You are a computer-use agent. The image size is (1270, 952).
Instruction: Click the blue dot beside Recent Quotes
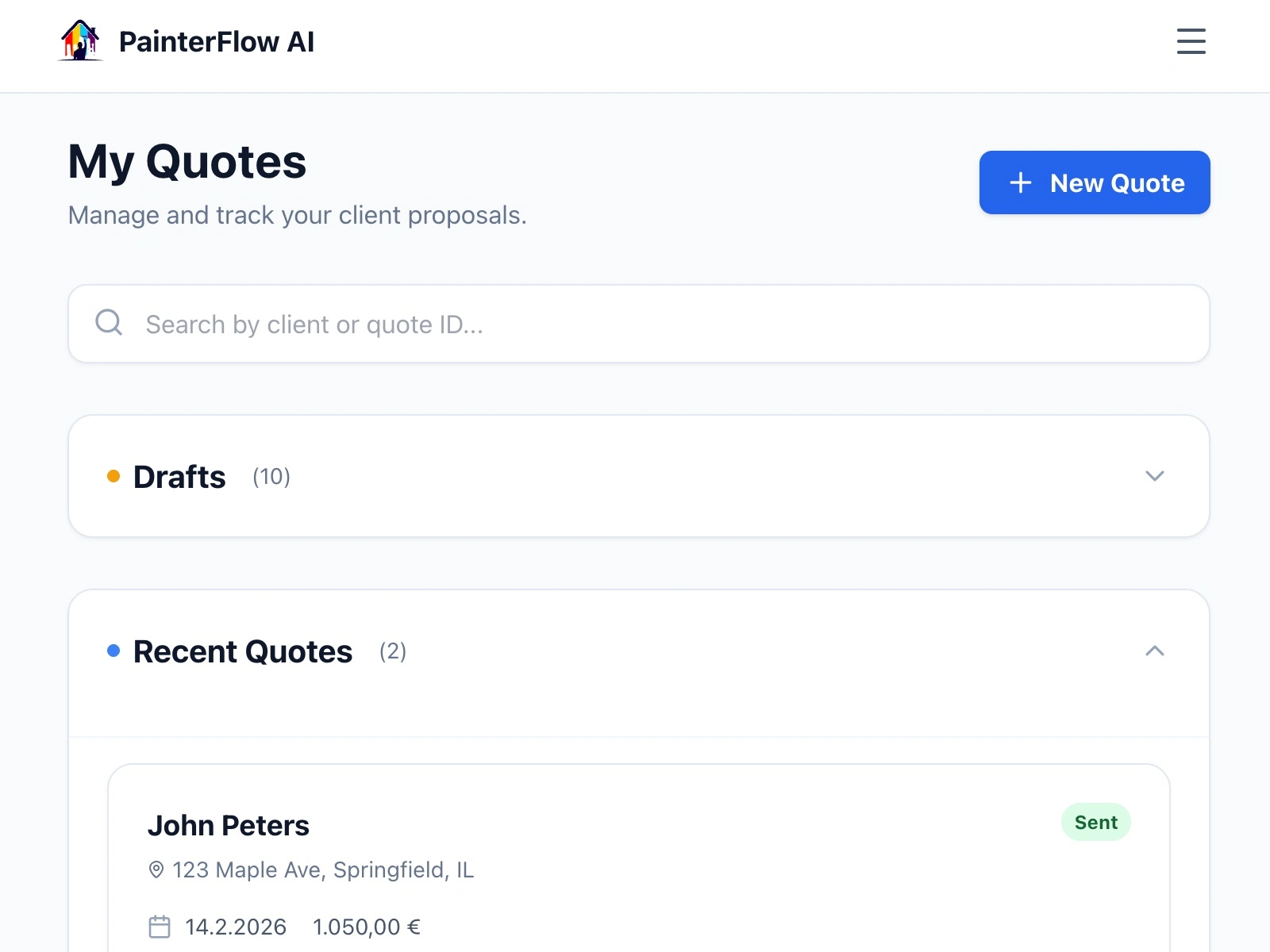(114, 651)
